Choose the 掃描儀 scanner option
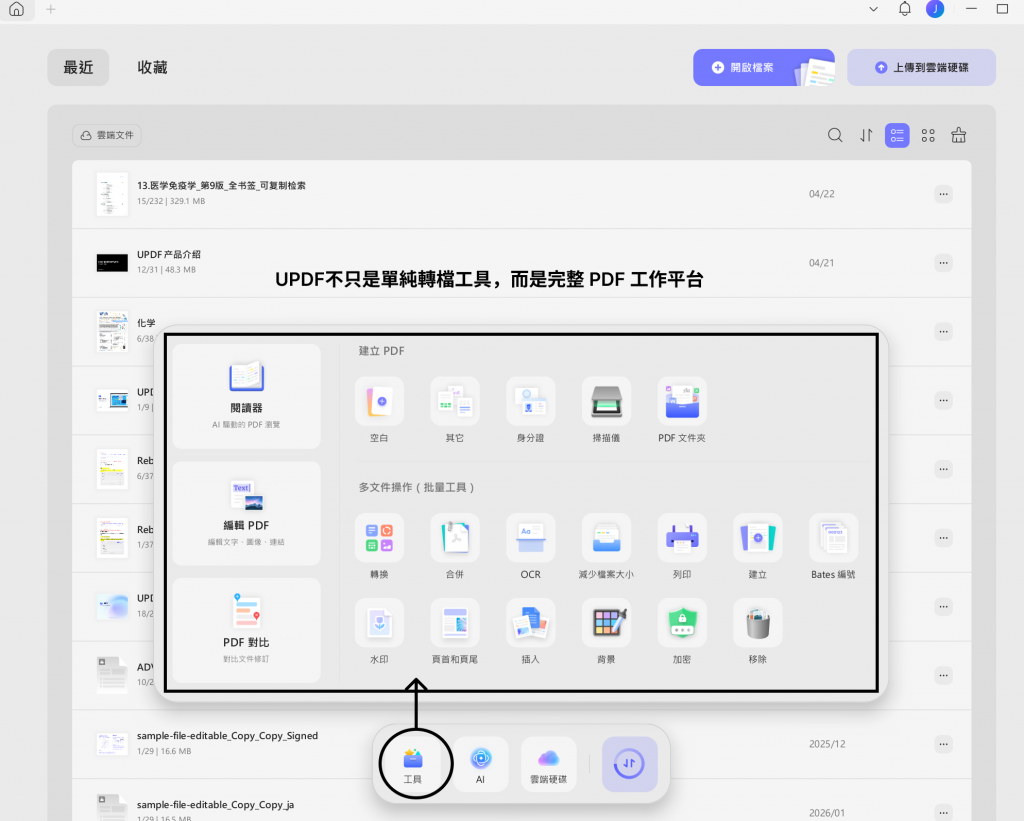The width and height of the screenshot is (1024, 821). tap(606, 401)
